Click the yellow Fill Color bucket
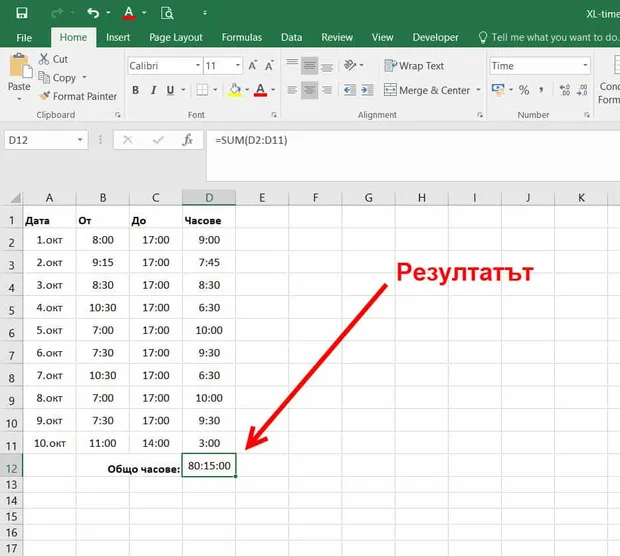The height and width of the screenshot is (556, 620). click(234, 90)
